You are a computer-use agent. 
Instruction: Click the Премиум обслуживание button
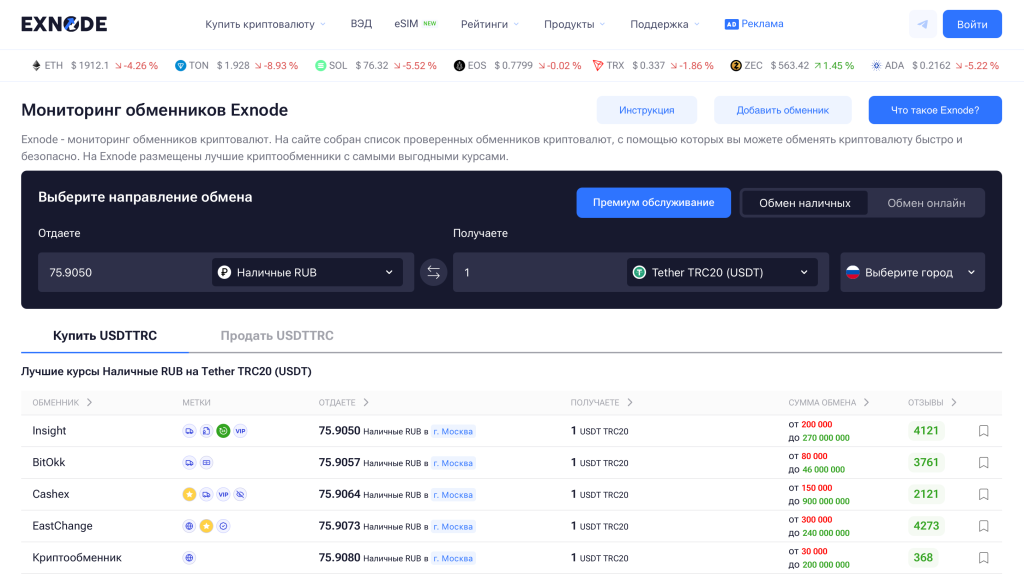tap(653, 202)
